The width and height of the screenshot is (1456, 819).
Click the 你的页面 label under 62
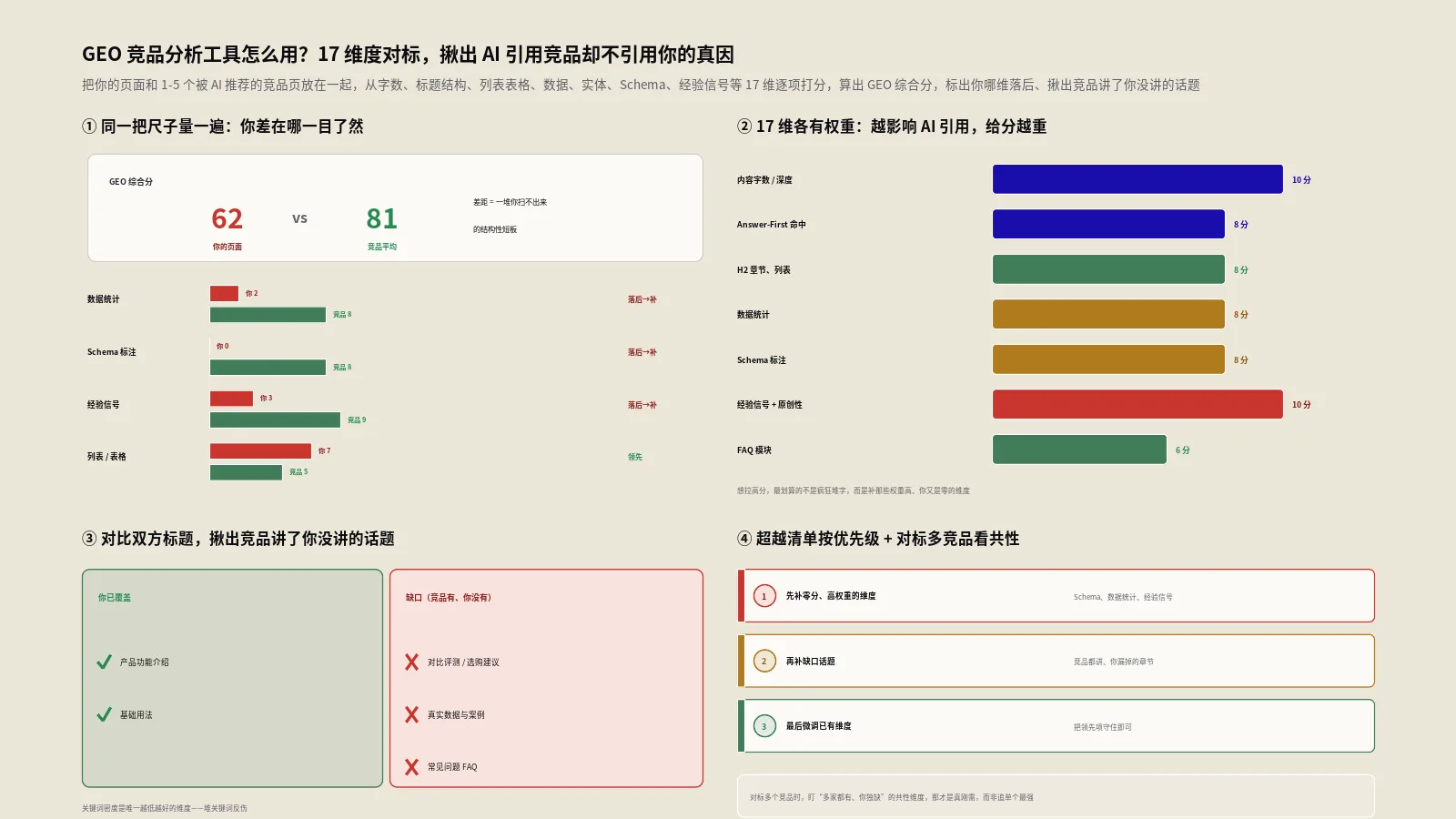227,247
